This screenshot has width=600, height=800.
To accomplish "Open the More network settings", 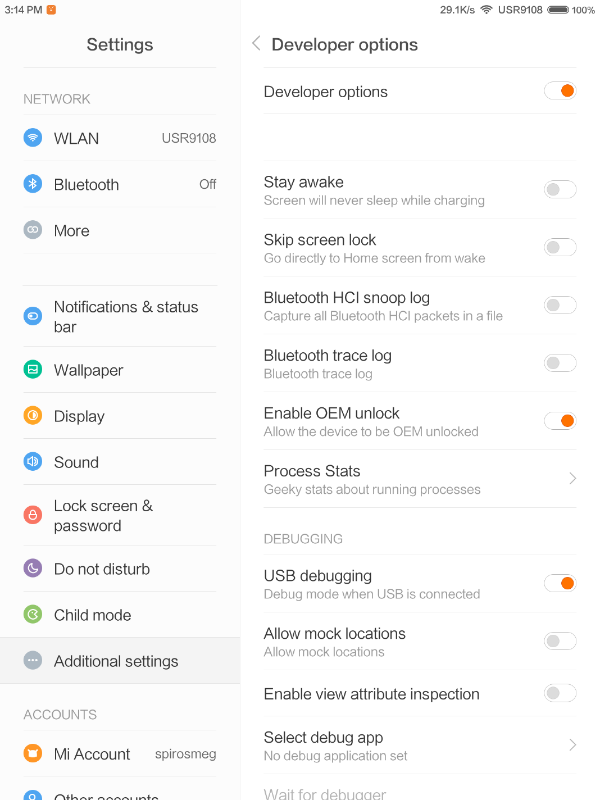I will [x=72, y=230].
